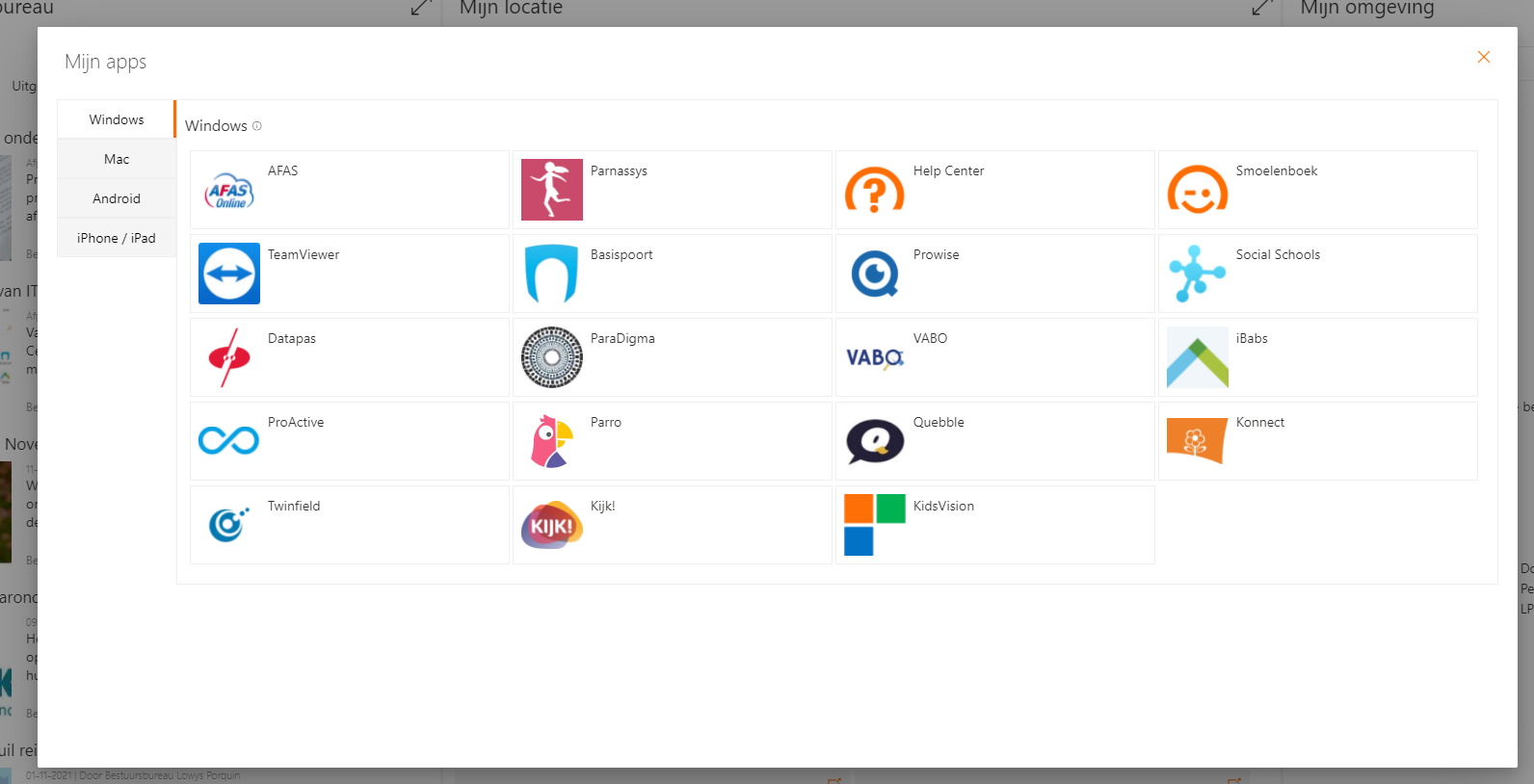Open the Konnect orange flower icon
This screenshot has width=1534, height=784.
[1198, 441]
